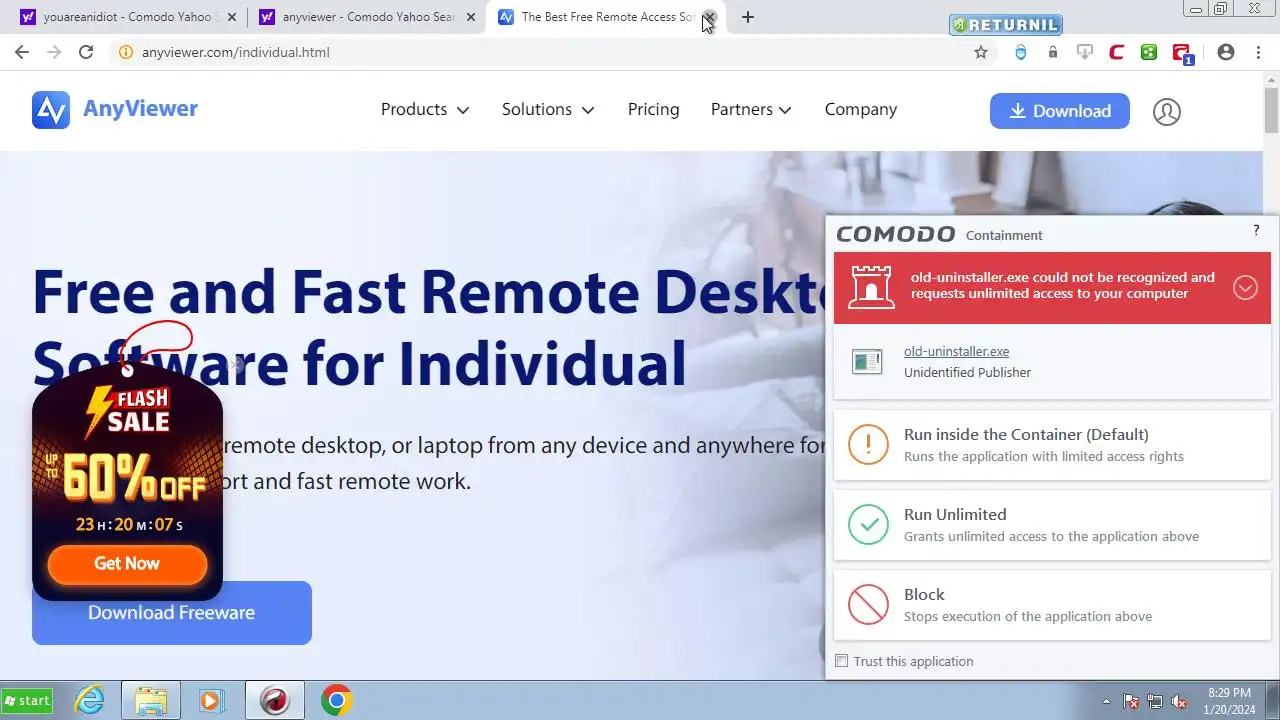Click the Returnil floating toolbar
This screenshot has height=720, width=1280.
pyautogui.click(x=1006, y=25)
